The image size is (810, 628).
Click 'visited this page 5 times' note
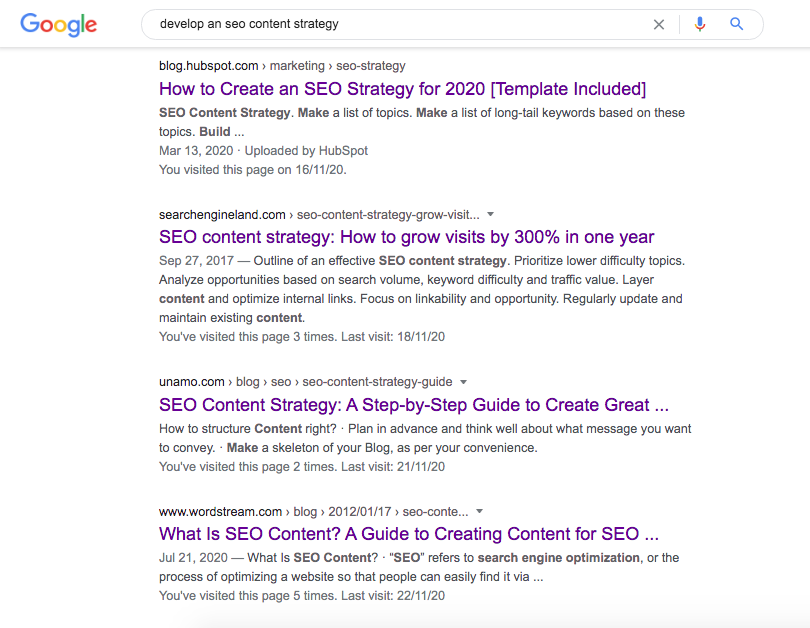(302, 596)
